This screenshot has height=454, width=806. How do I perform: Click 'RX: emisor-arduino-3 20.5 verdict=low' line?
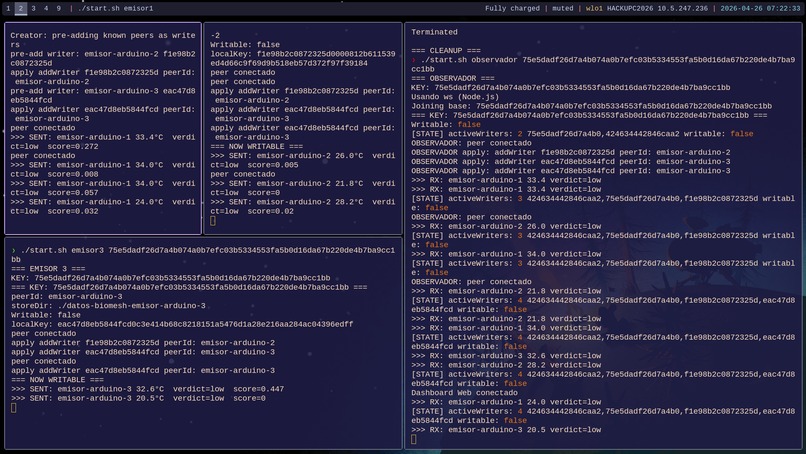(506, 430)
